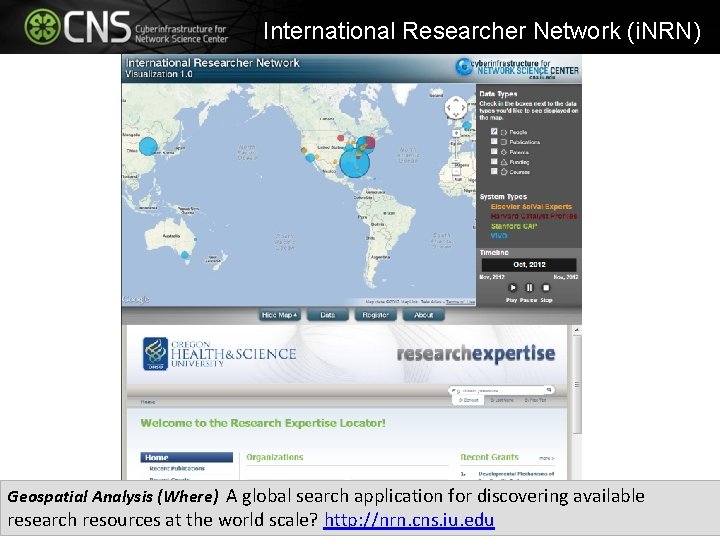This screenshot has height=540, width=720.
Task: Zoom out the map with minus button
Action: coord(456,172)
